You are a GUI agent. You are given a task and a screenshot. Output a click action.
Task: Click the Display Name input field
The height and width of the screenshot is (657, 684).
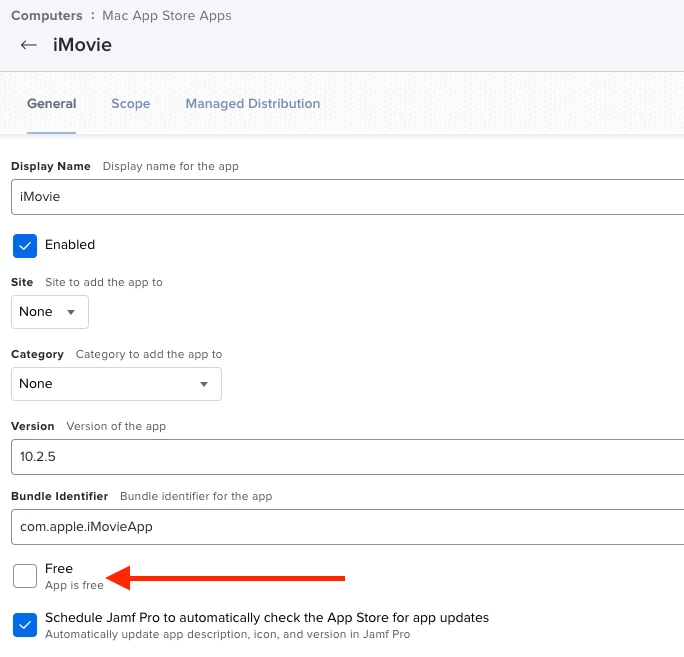pyautogui.click(x=347, y=197)
